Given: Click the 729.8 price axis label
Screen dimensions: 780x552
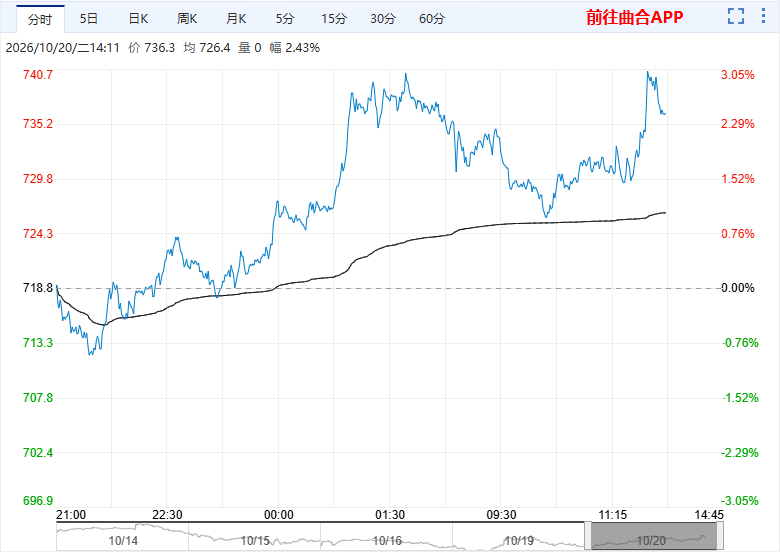Looking at the screenshot, I should pyautogui.click(x=38, y=179).
